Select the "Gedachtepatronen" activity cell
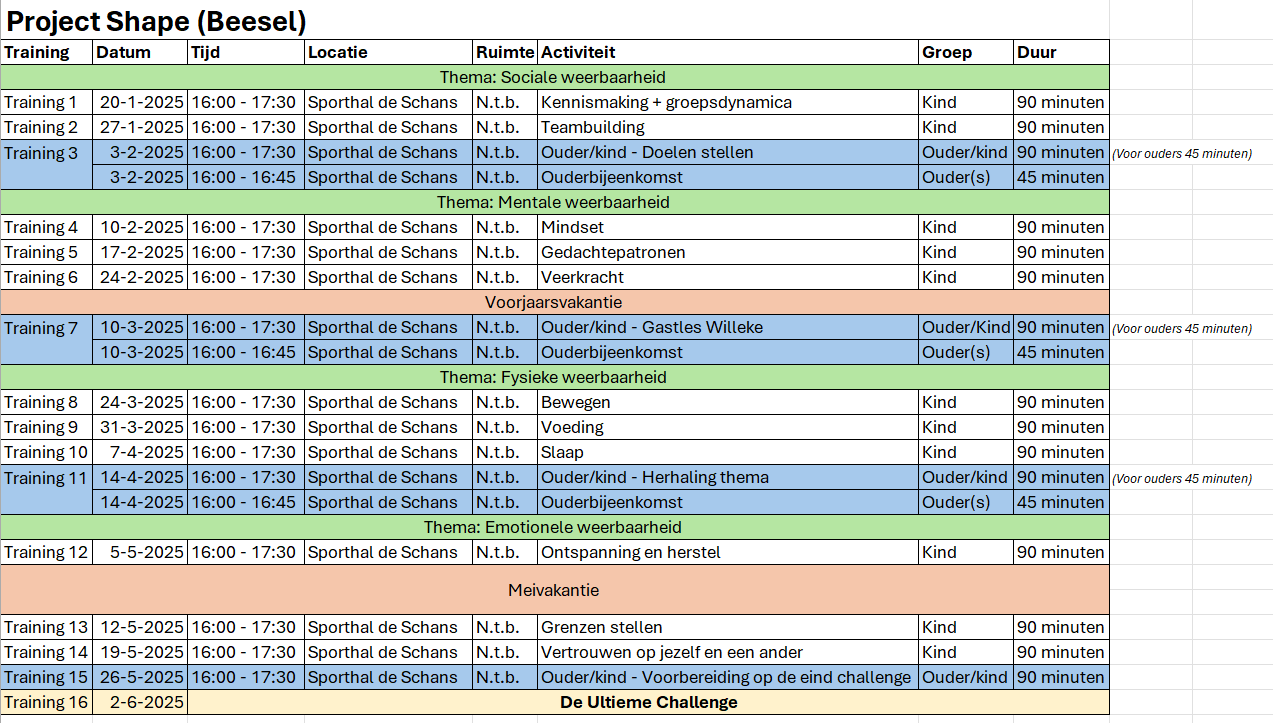This screenshot has height=723, width=1273. tap(728, 252)
